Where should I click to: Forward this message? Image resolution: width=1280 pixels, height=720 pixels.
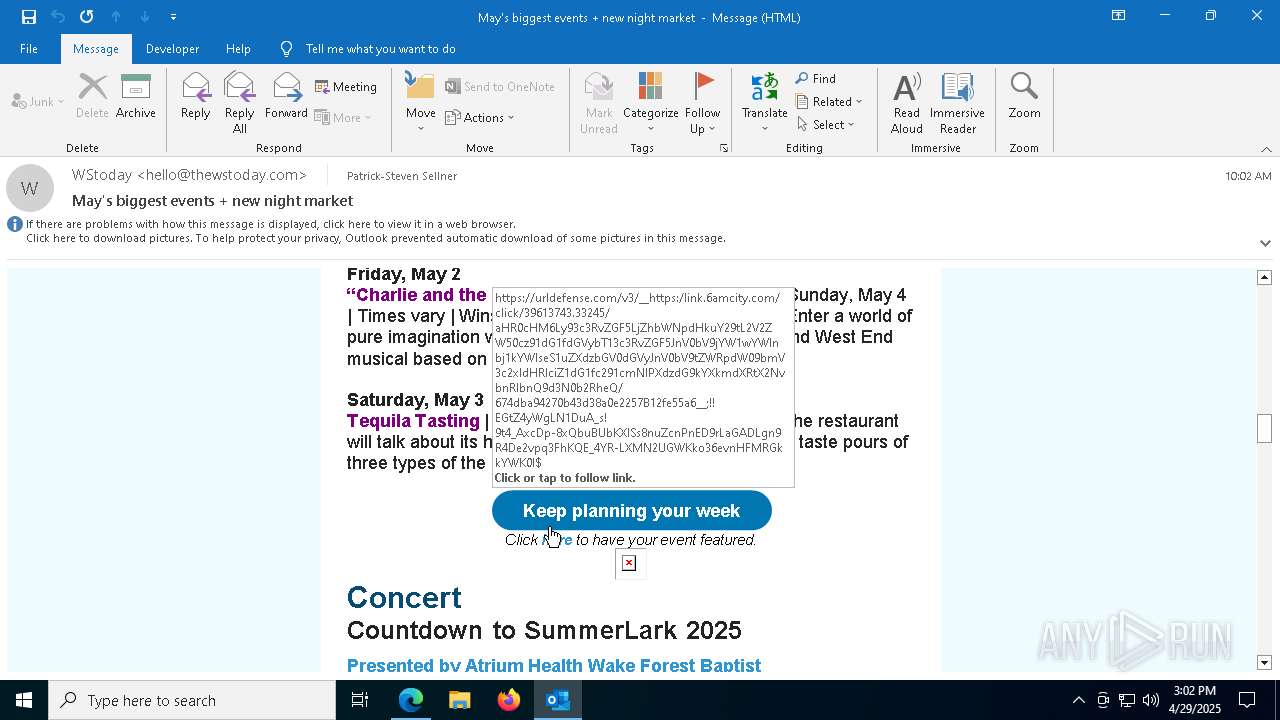[x=287, y=97]
